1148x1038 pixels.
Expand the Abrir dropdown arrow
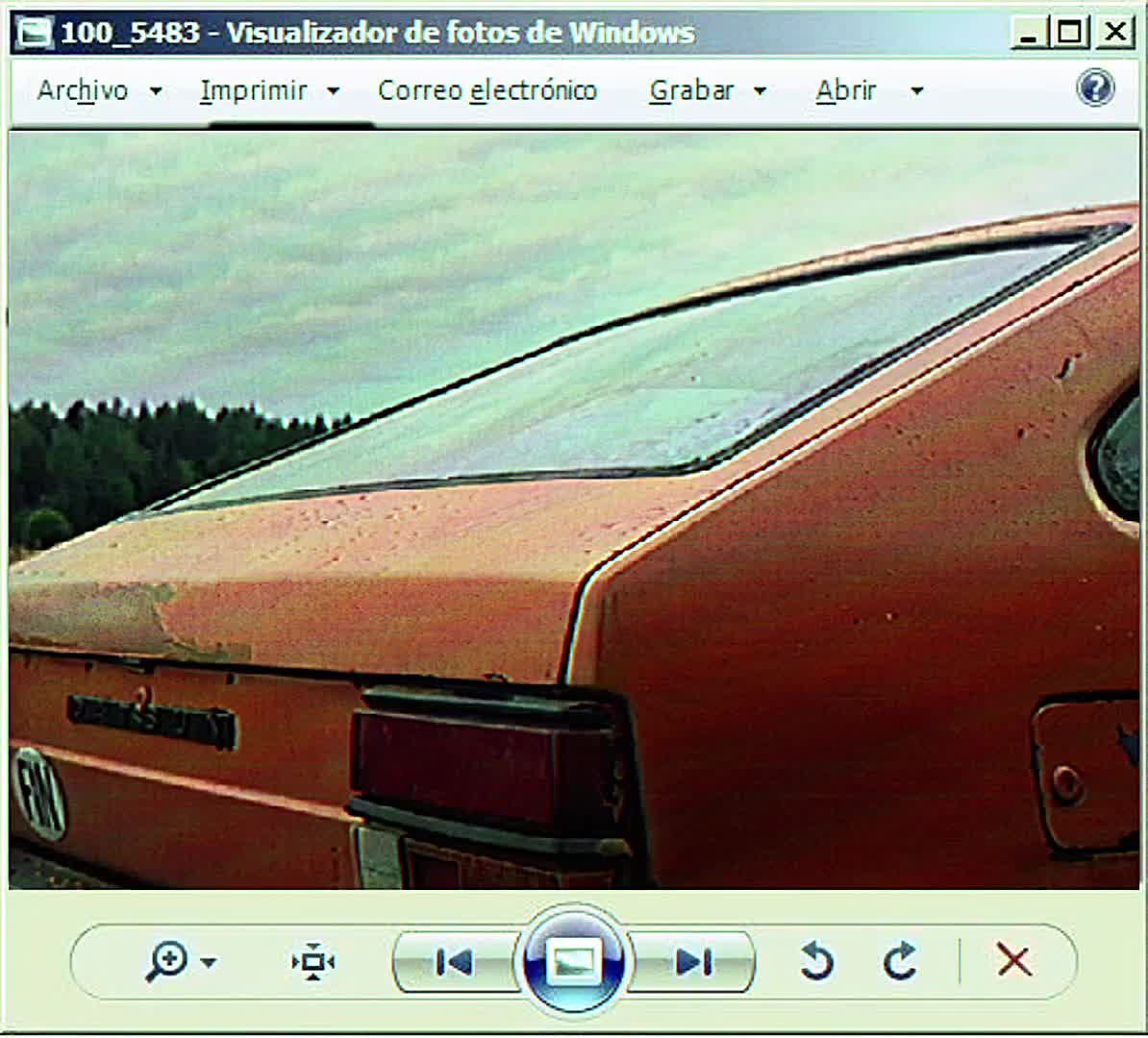click(x=916, y=91)
